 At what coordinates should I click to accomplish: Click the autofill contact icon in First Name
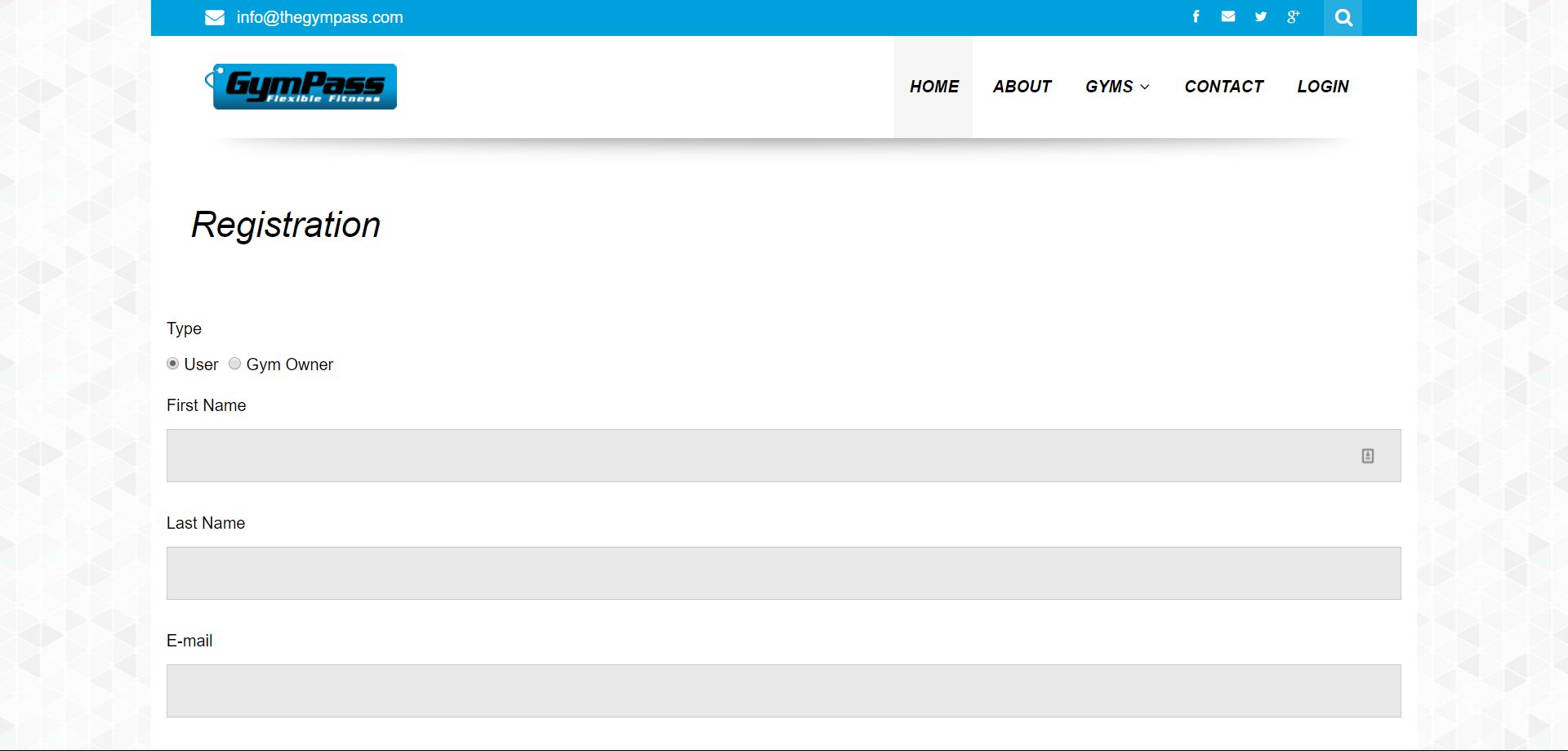click(1368, 456)
